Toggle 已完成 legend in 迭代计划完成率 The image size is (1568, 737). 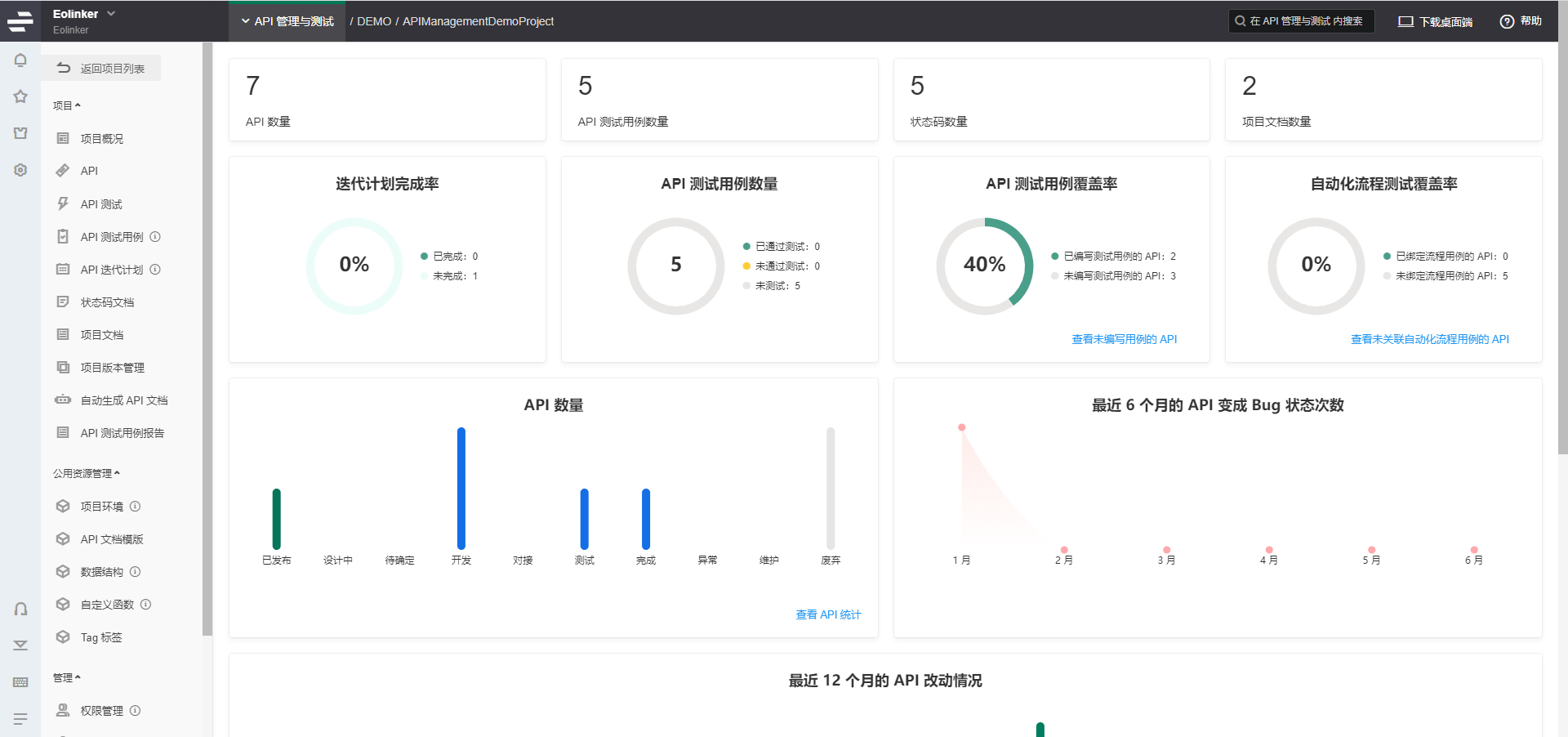point(449,257)
